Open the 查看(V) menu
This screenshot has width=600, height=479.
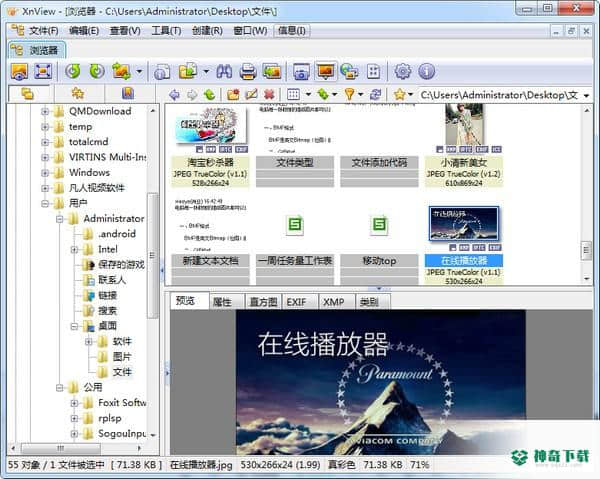125,31
